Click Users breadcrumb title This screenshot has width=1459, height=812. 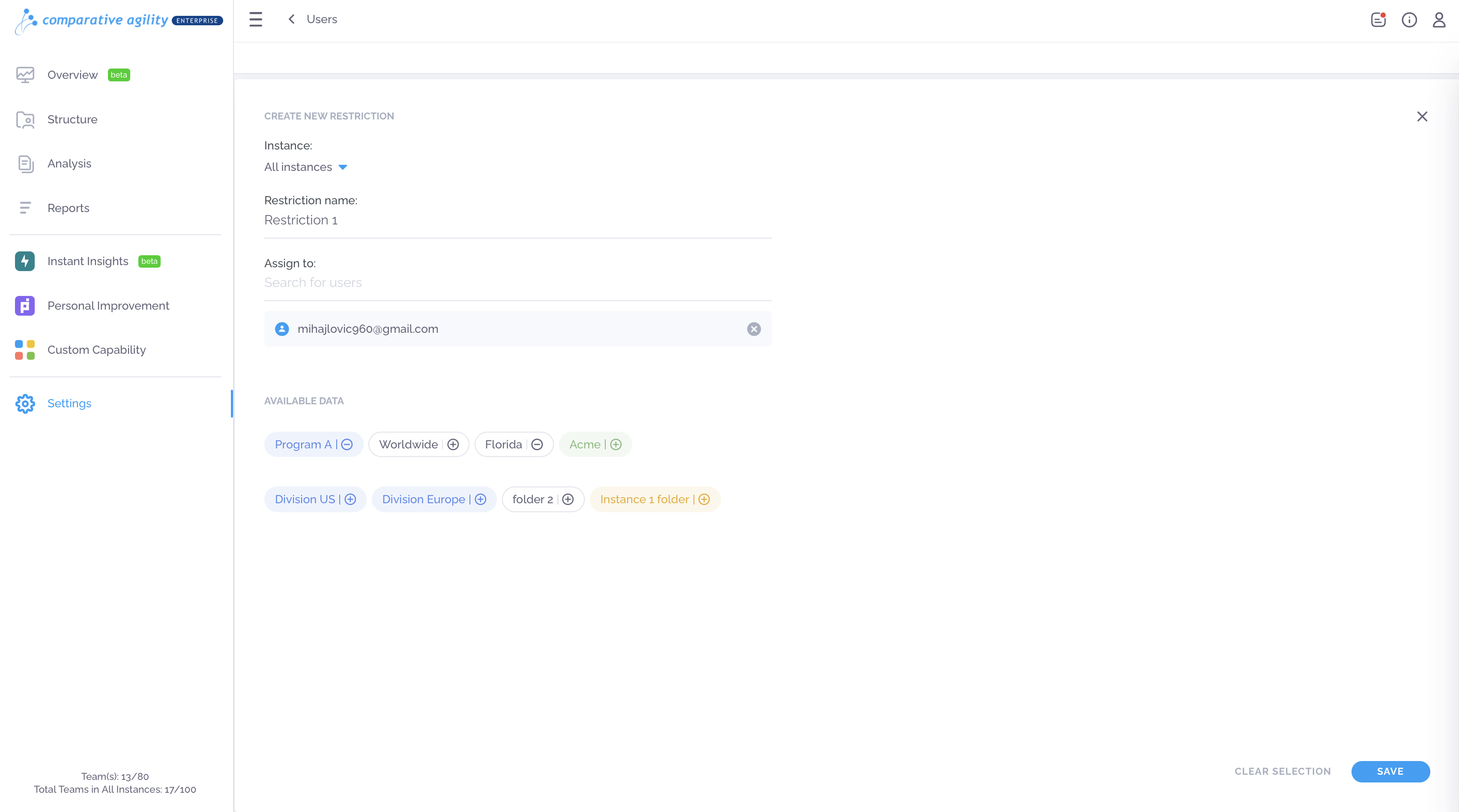coord(322,19)
